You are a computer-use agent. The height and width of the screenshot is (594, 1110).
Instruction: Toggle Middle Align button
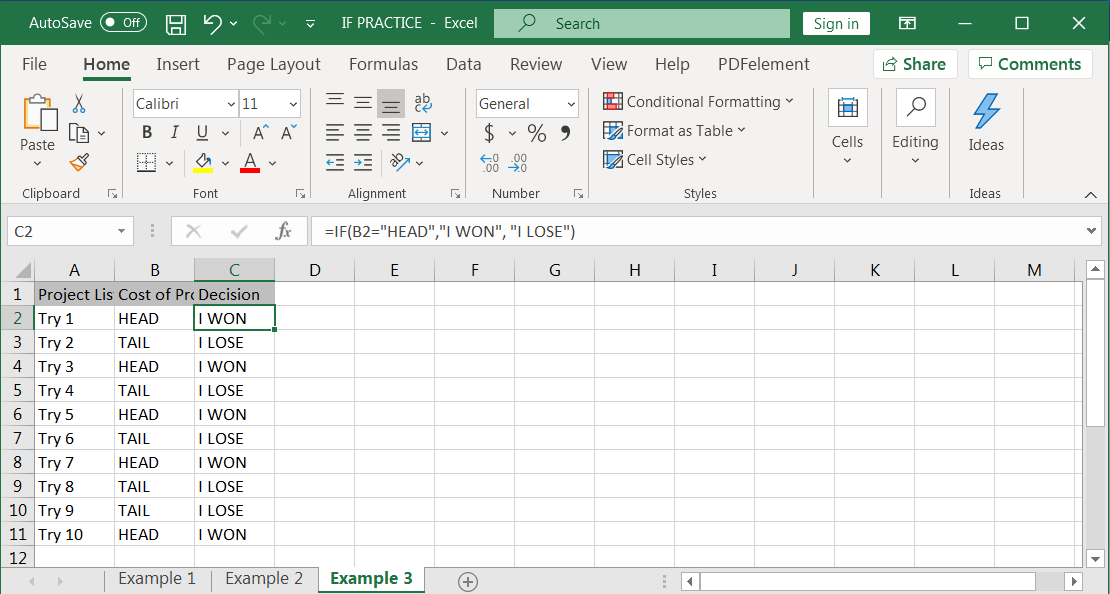[363, 103]
